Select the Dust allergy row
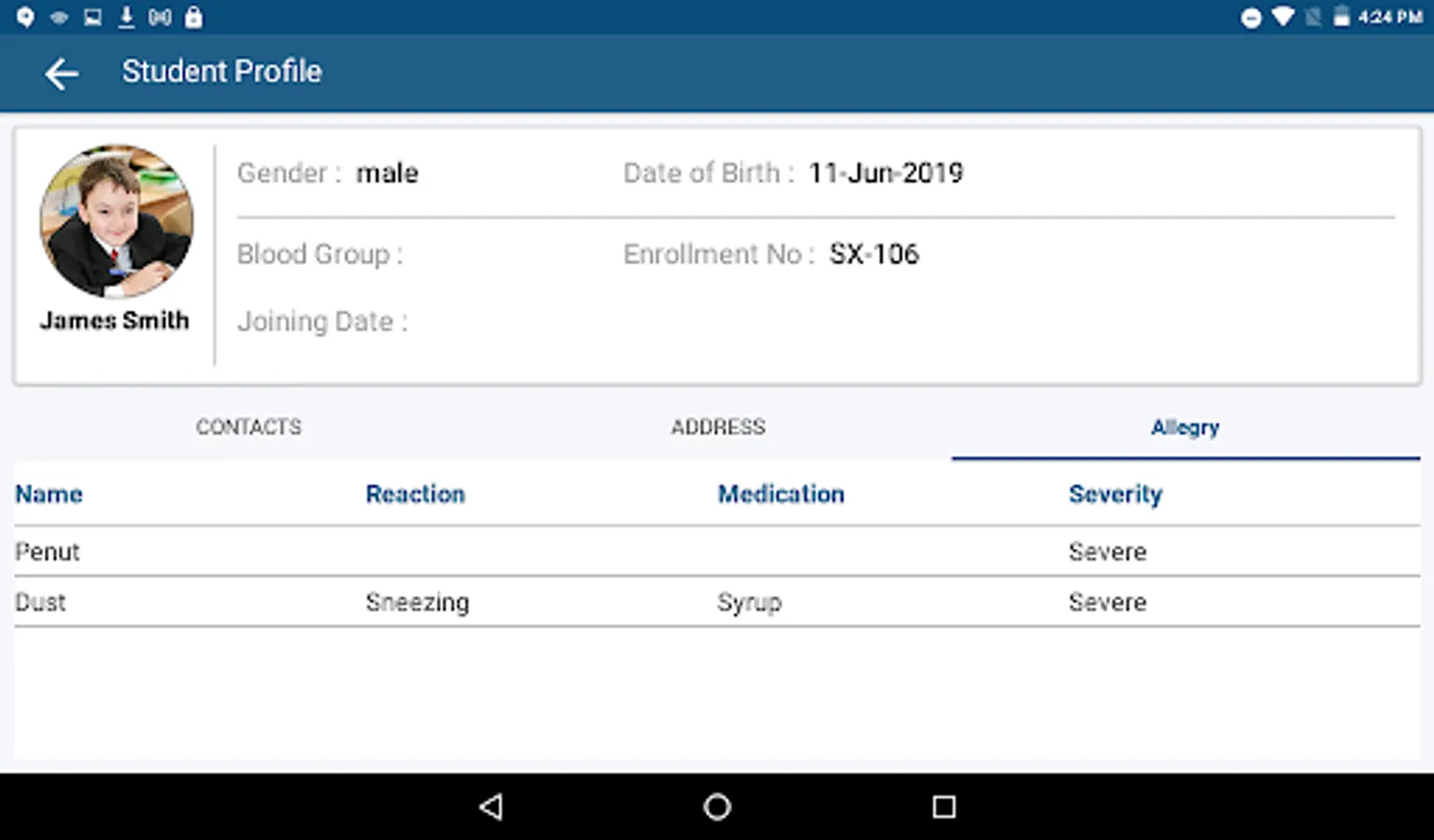The height and width of the screenshot is (840, 1434). [717, 602]
